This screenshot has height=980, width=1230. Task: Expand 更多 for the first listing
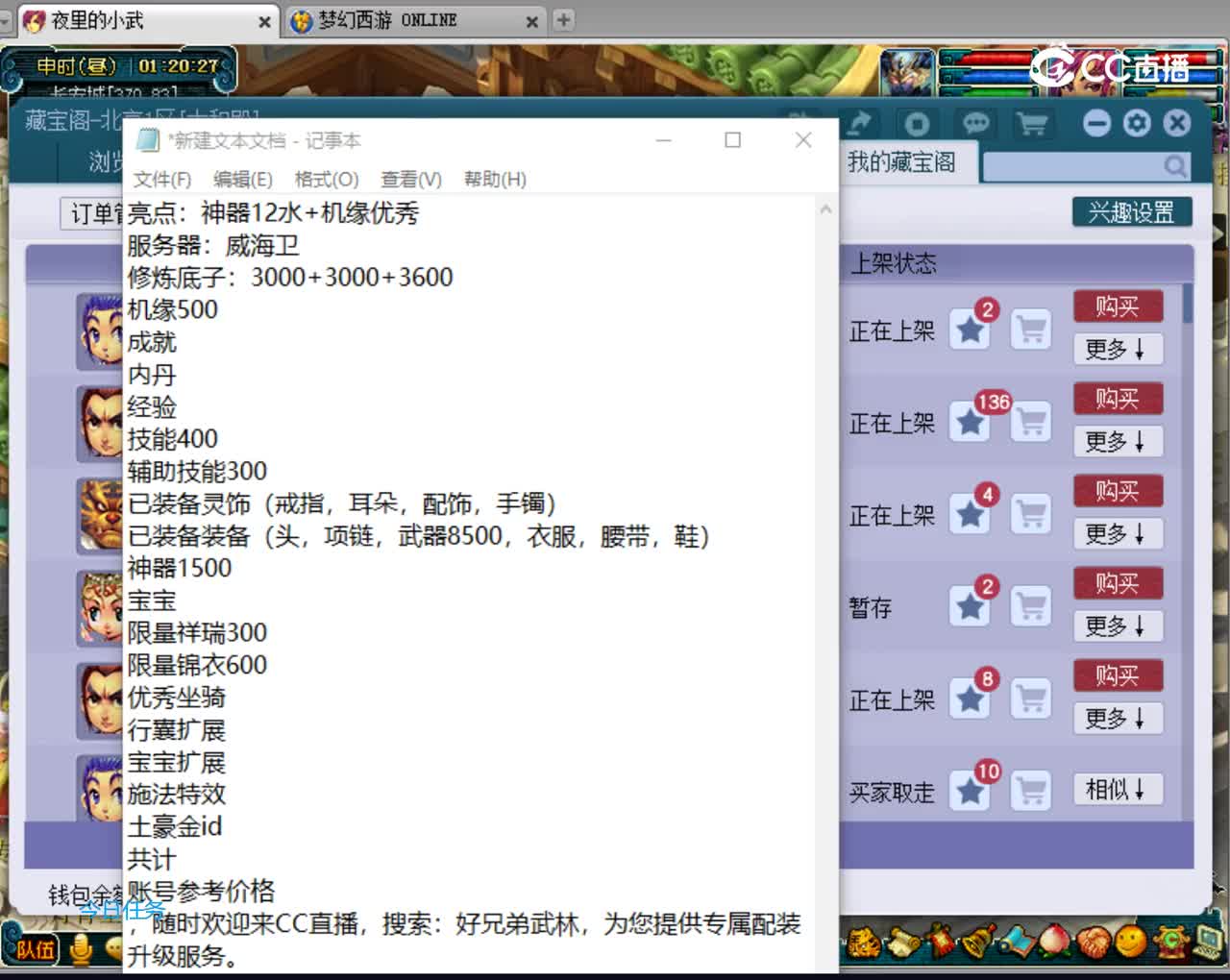point(1118,349)
